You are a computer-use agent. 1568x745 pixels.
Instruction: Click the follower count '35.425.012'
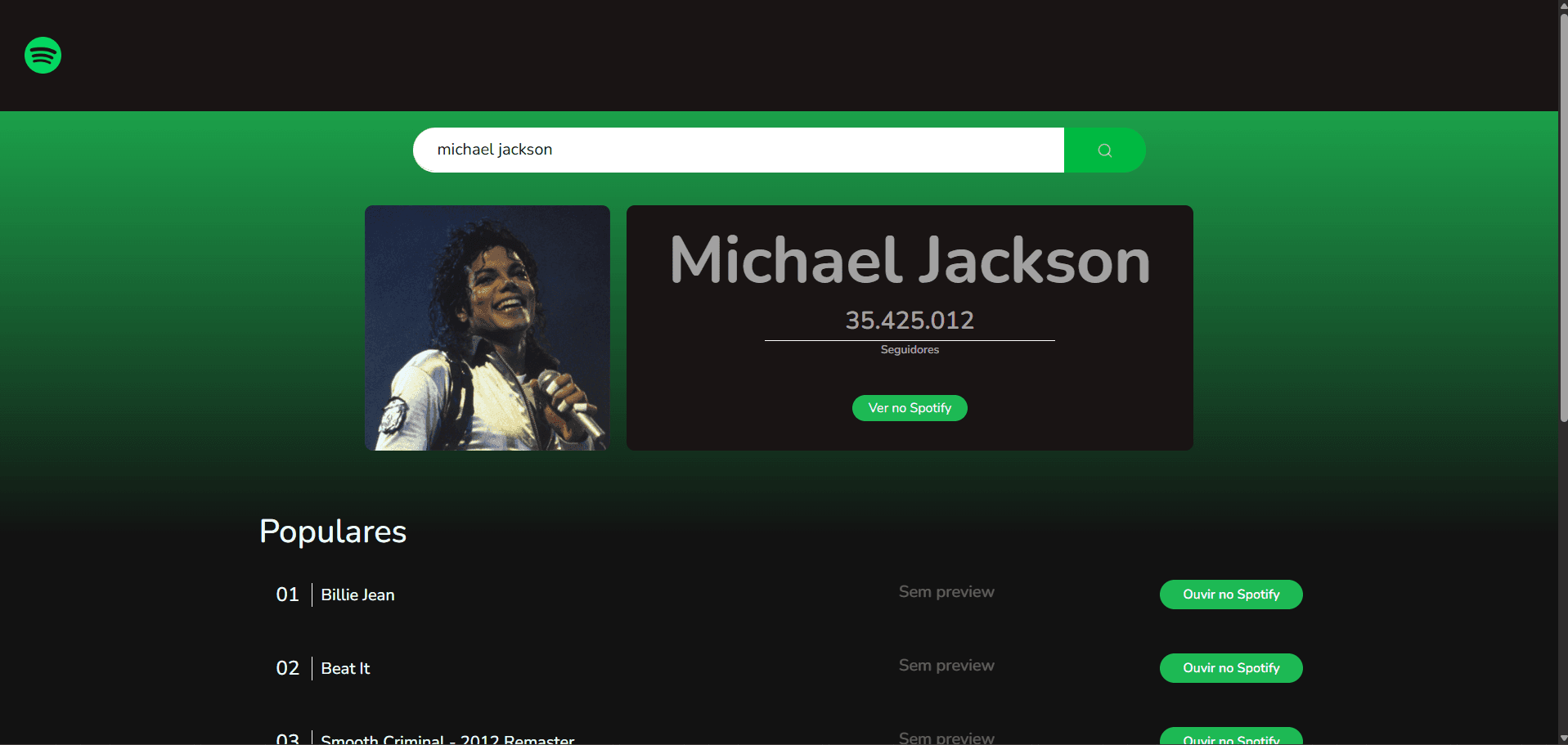(909, 321)
